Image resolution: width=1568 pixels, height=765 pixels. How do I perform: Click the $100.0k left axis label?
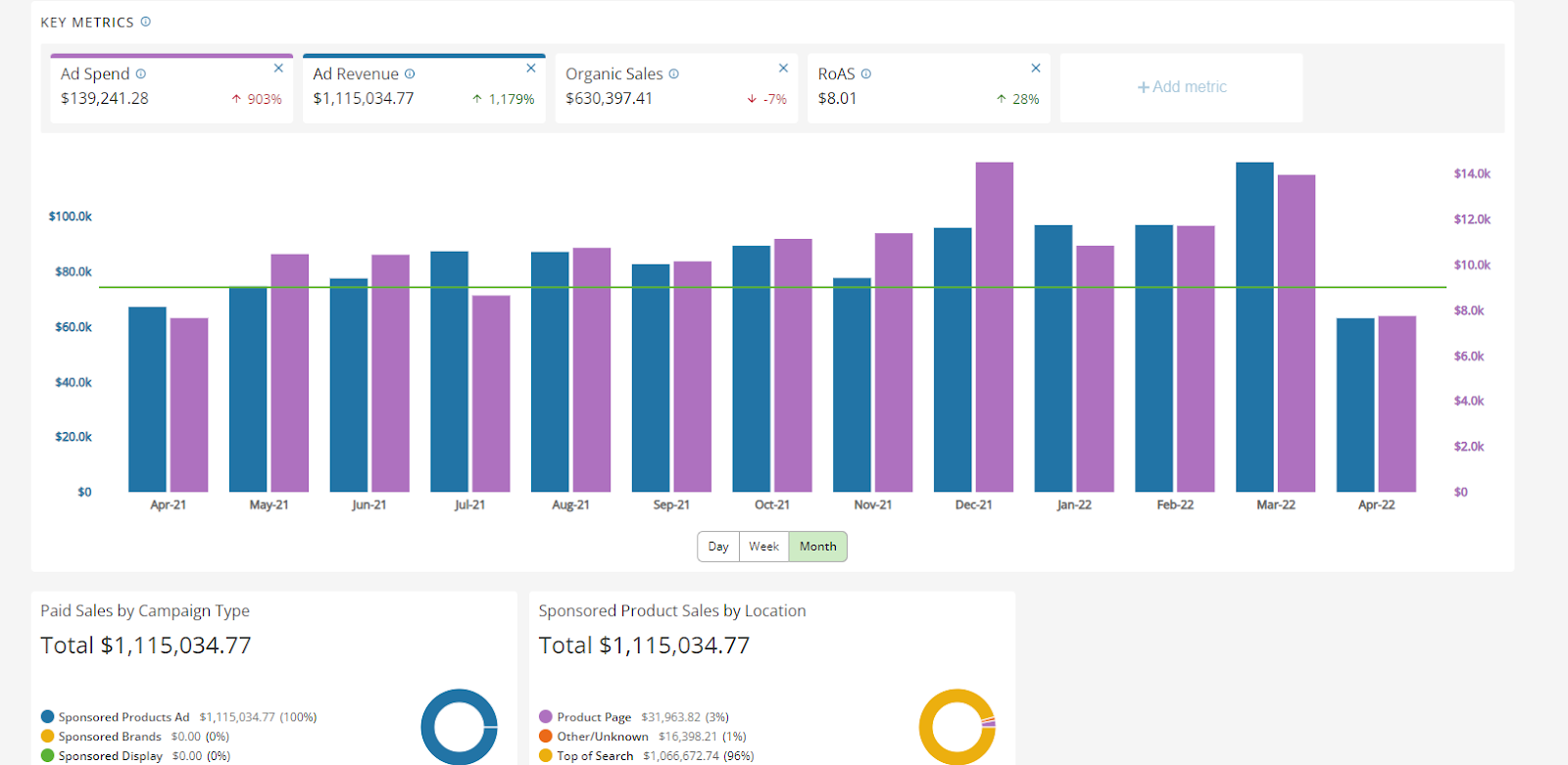(x=71, y=216)
